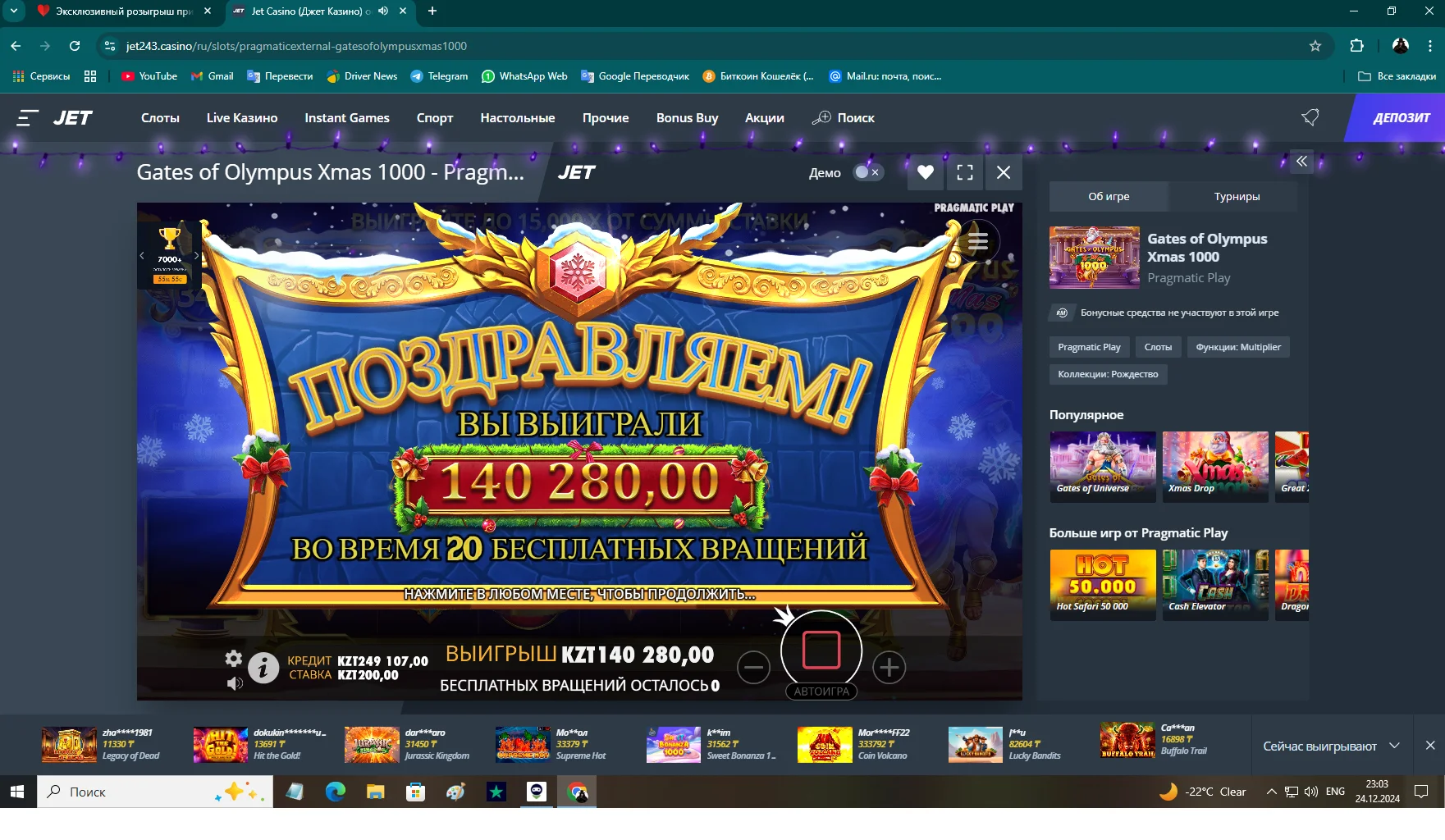Select the Слоты tag in sidebar
The width and height of the screenshot is (1445, 840).
tap(1158, 347)
